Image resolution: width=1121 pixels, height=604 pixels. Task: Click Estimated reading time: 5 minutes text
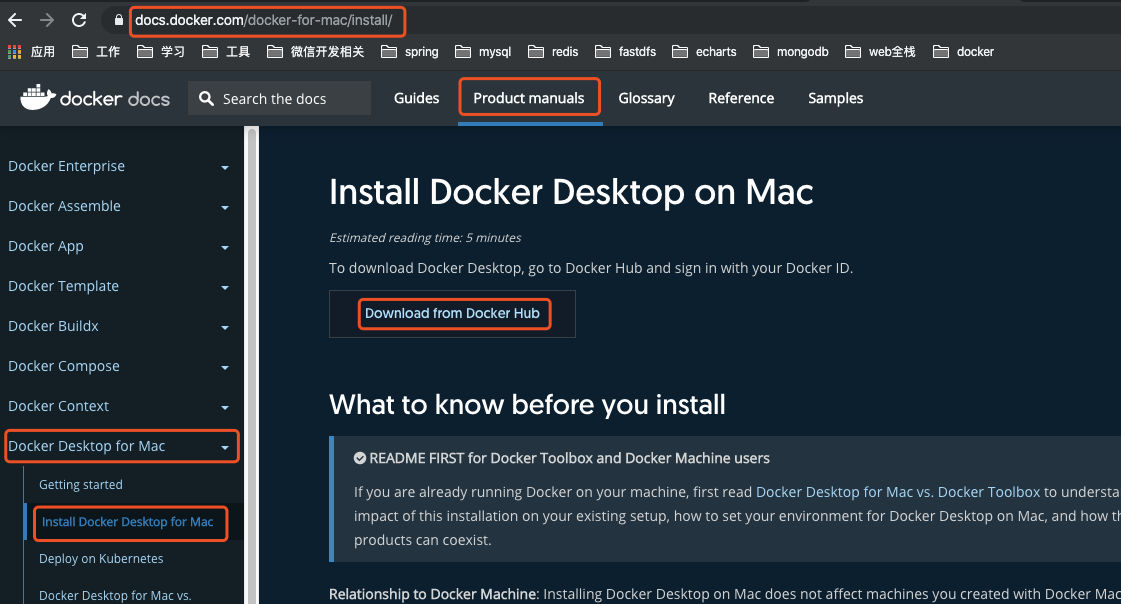(x=425, y=237)
